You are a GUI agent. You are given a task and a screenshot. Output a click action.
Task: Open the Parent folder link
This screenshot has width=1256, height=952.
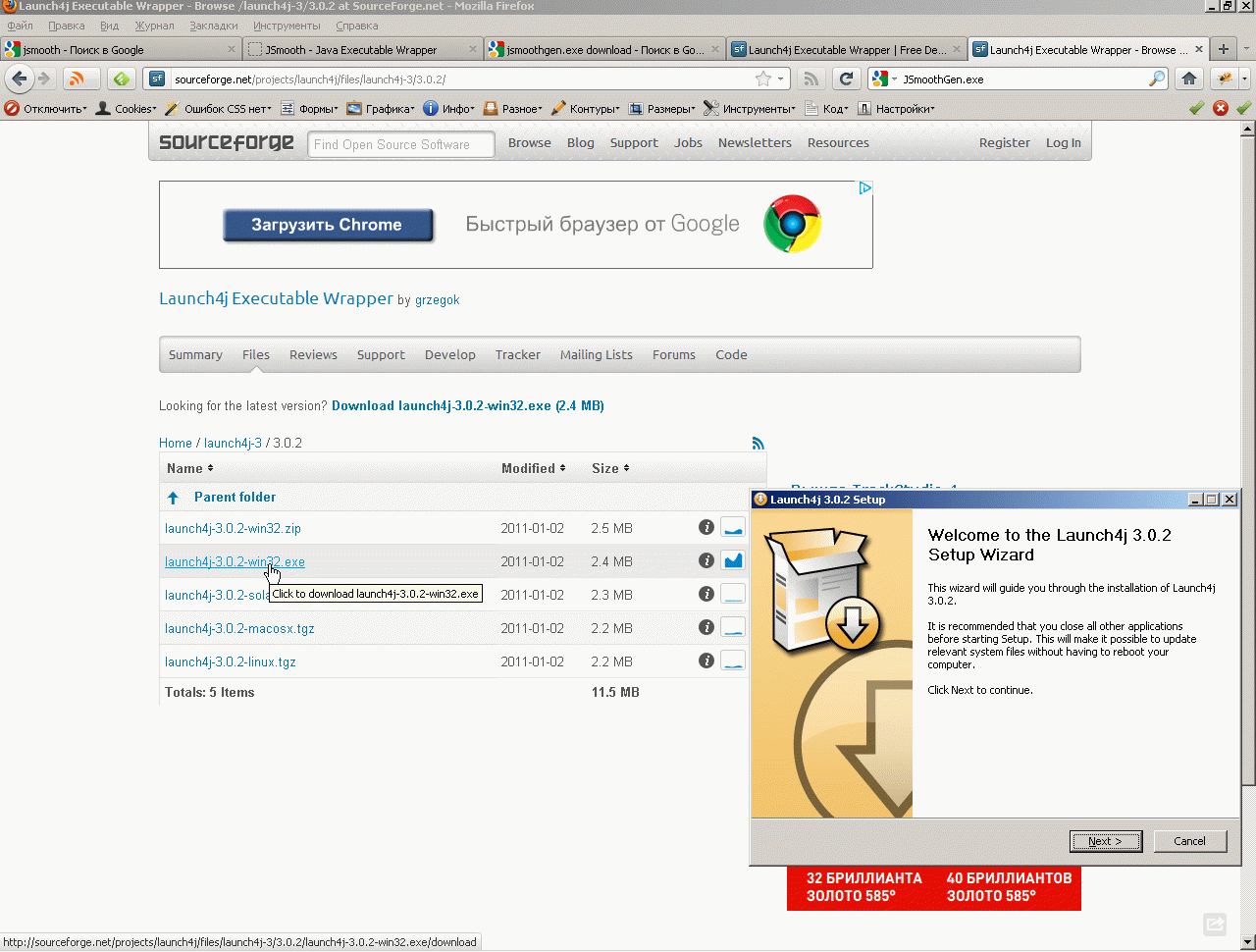[x=235, y=498]
